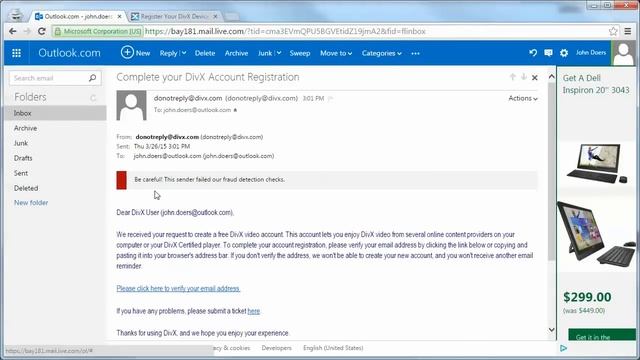
Task: Click the browser address bar URL
Action: click(286, 31)
